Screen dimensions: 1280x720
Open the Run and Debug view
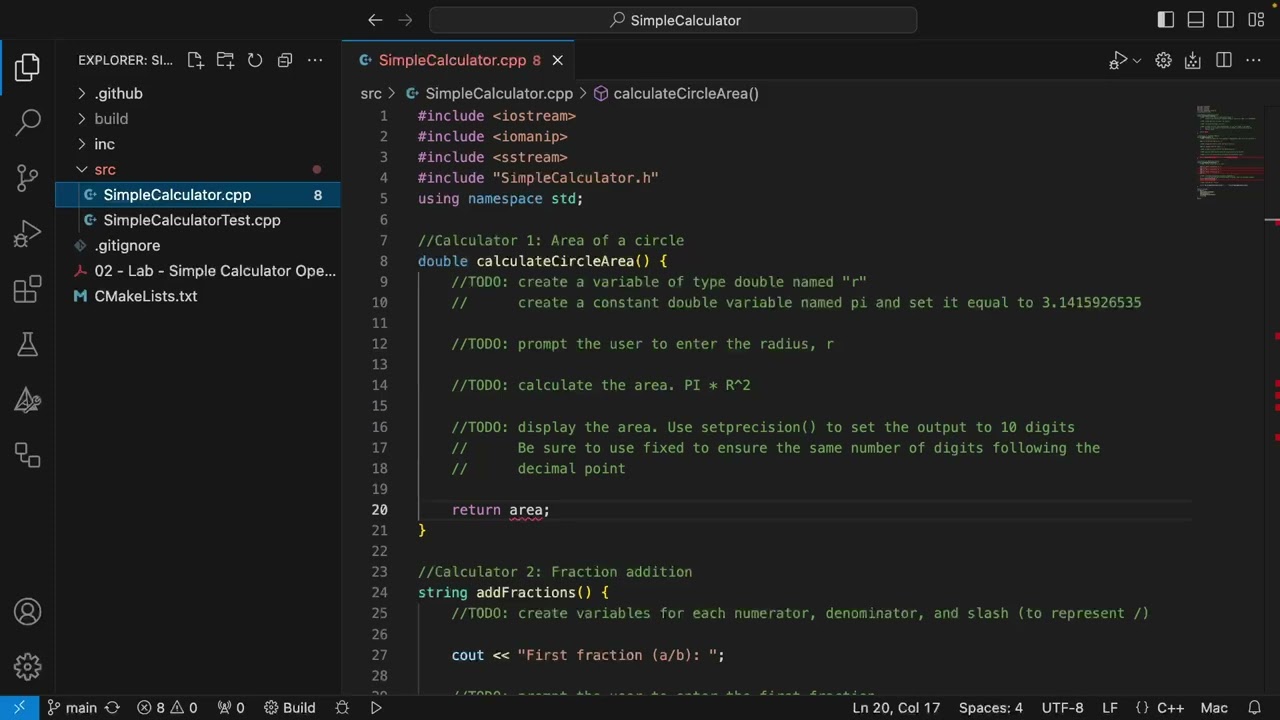[x=28, y=235]
